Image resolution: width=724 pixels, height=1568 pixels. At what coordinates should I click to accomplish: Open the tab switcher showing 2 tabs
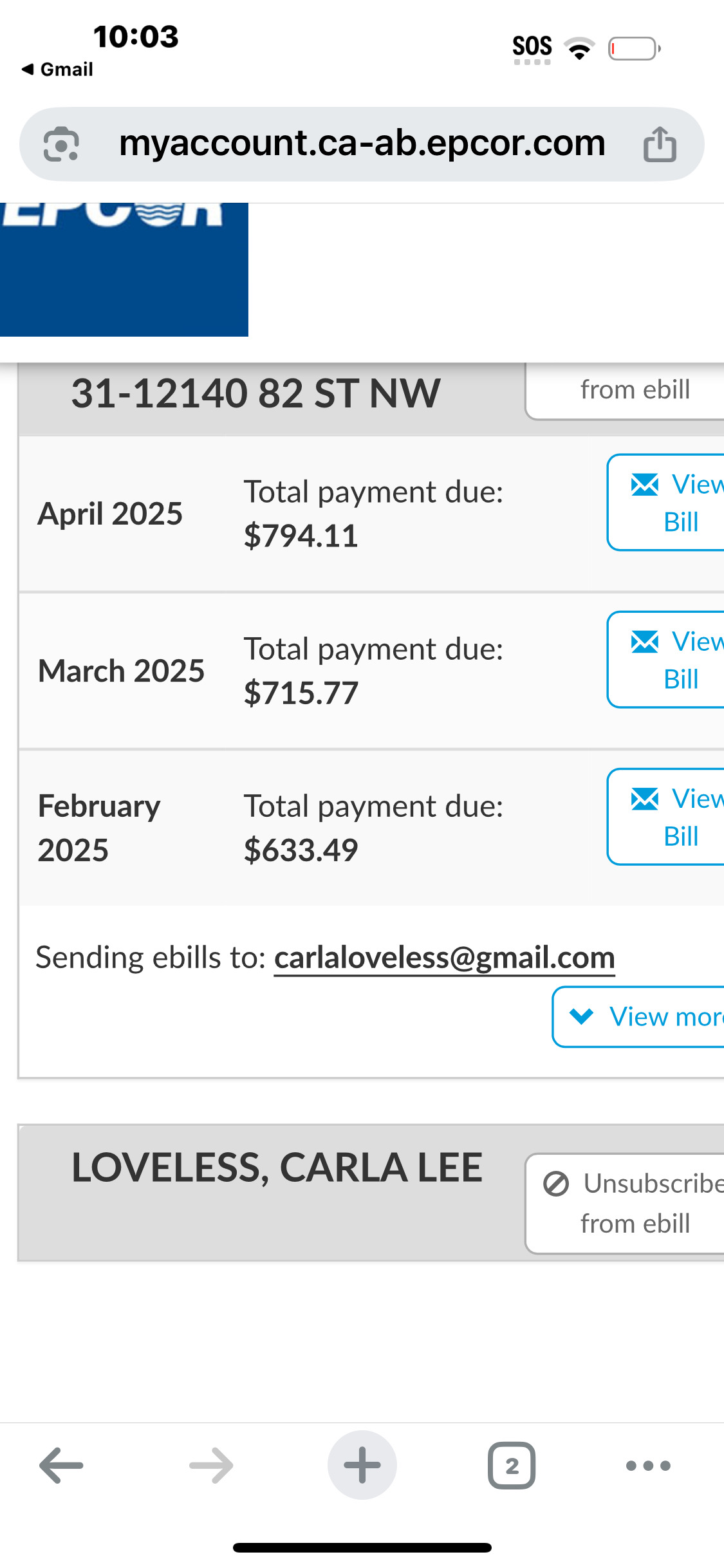pos(512,1466)
